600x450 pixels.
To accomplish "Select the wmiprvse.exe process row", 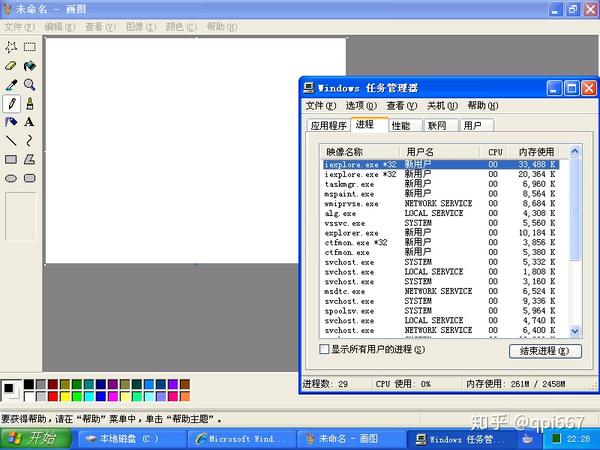I will (x=441, y=204).
